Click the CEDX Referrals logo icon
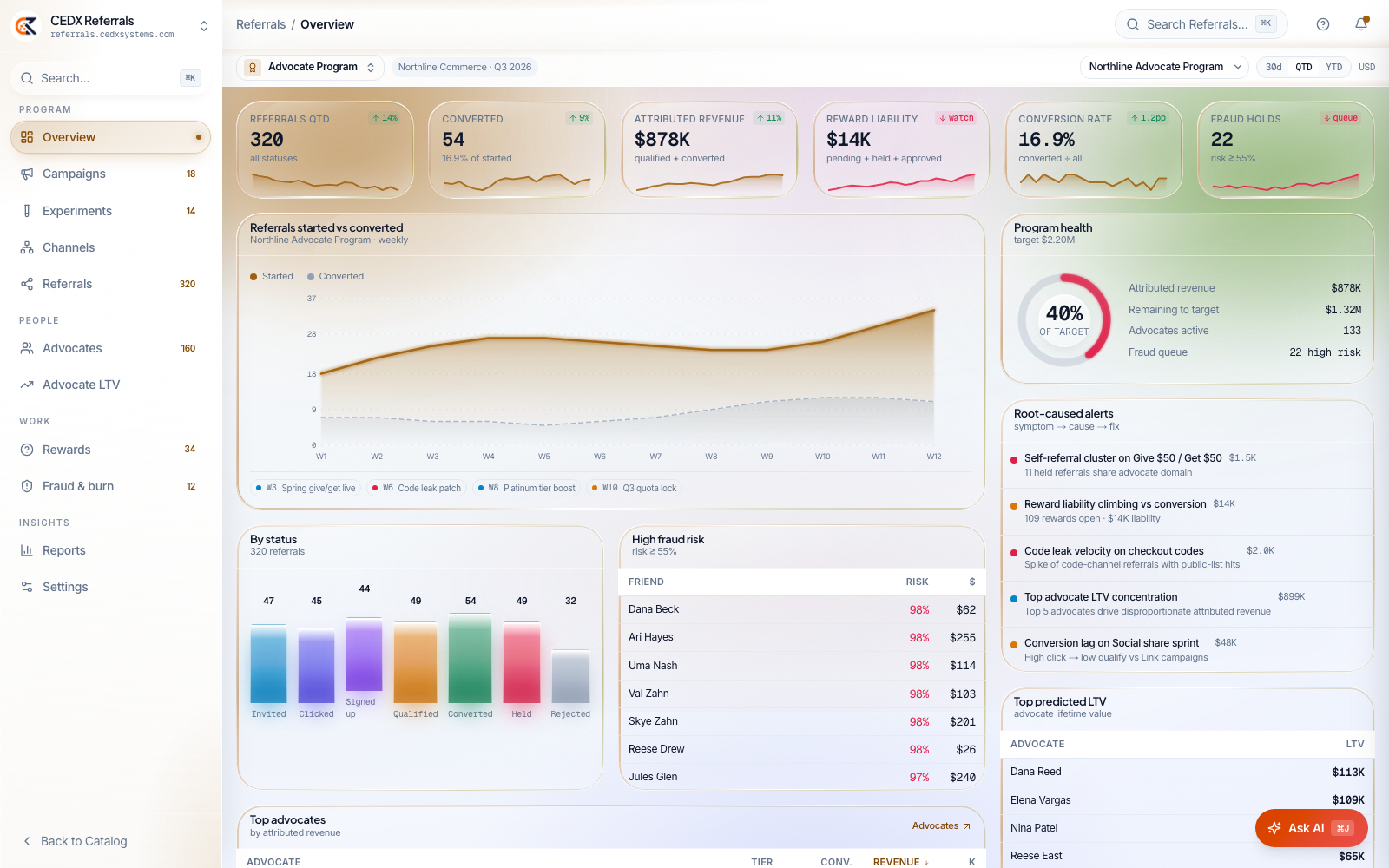The width and height of the screenshot is (1389, 868). tap(27, 26)
